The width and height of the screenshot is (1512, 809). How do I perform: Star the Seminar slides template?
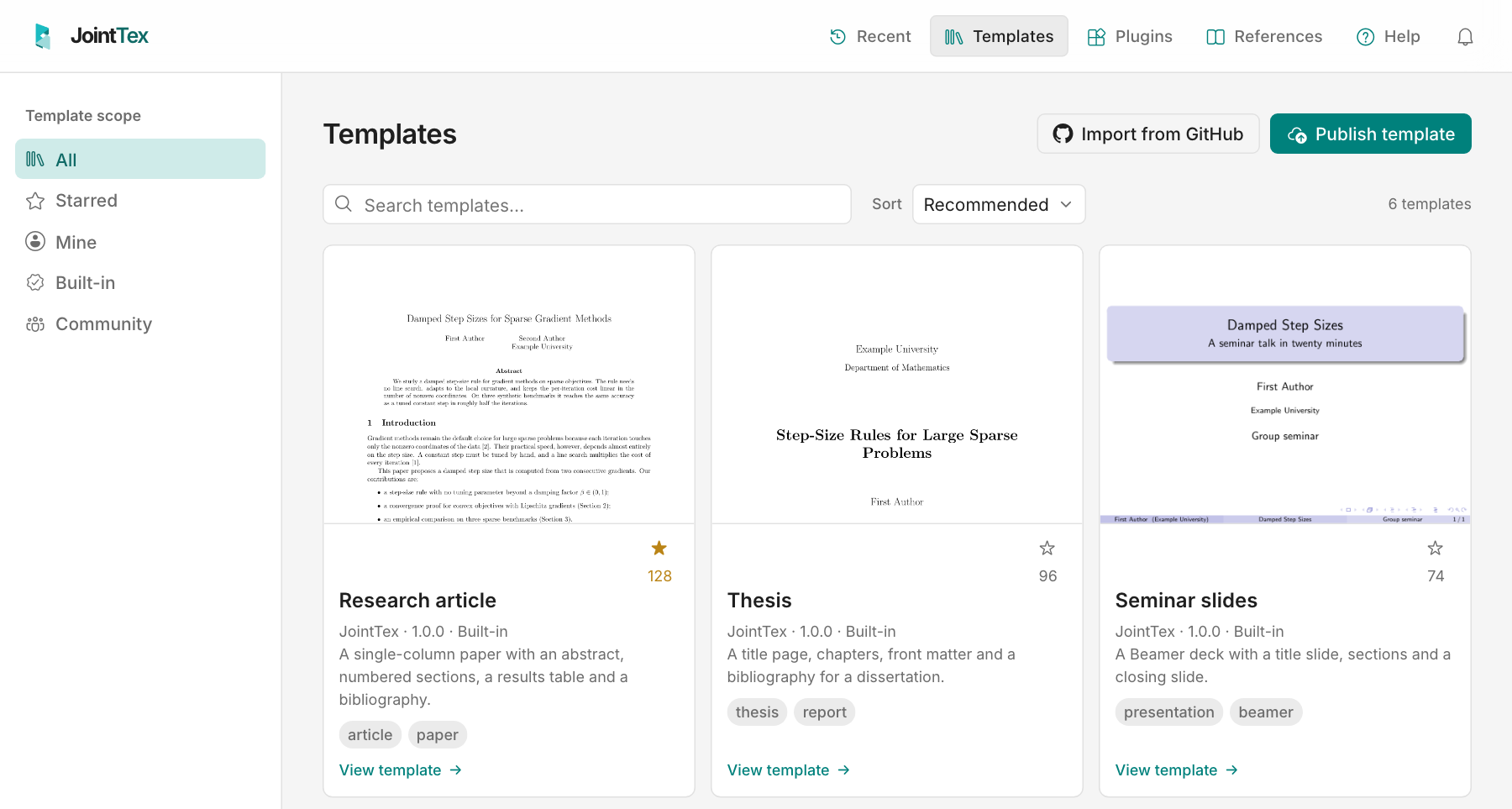[x=1436, y=549]
